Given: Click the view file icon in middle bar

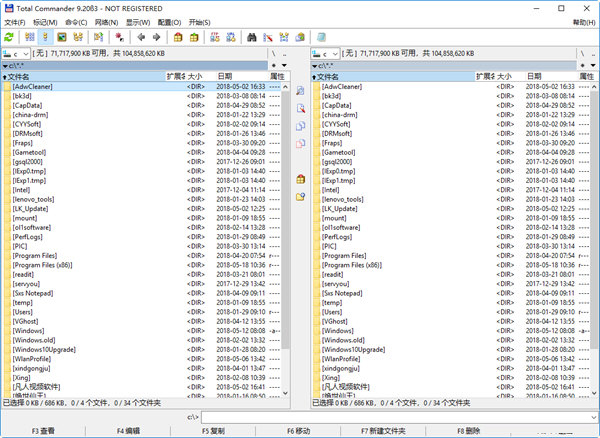Looking at the screenshot, I should click(300, 91).
